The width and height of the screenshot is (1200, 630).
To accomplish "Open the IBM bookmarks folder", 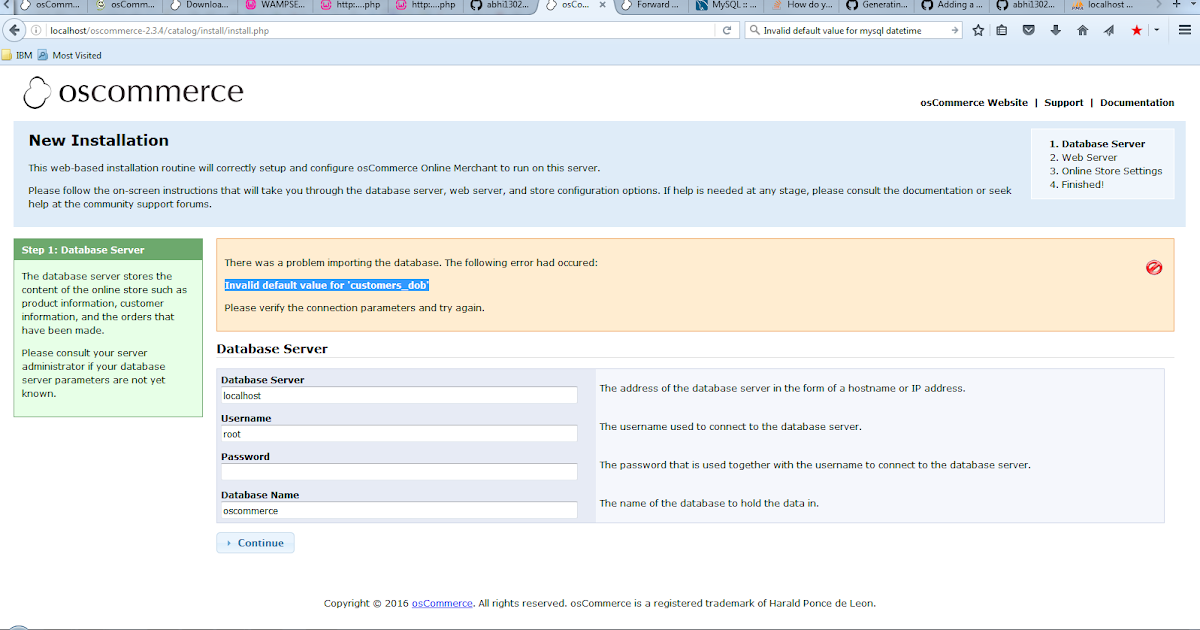I will 16,55.
